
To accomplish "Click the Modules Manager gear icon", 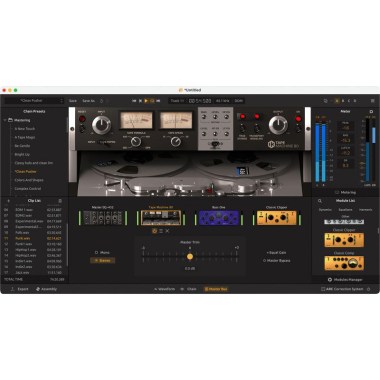I will point(330,280).
